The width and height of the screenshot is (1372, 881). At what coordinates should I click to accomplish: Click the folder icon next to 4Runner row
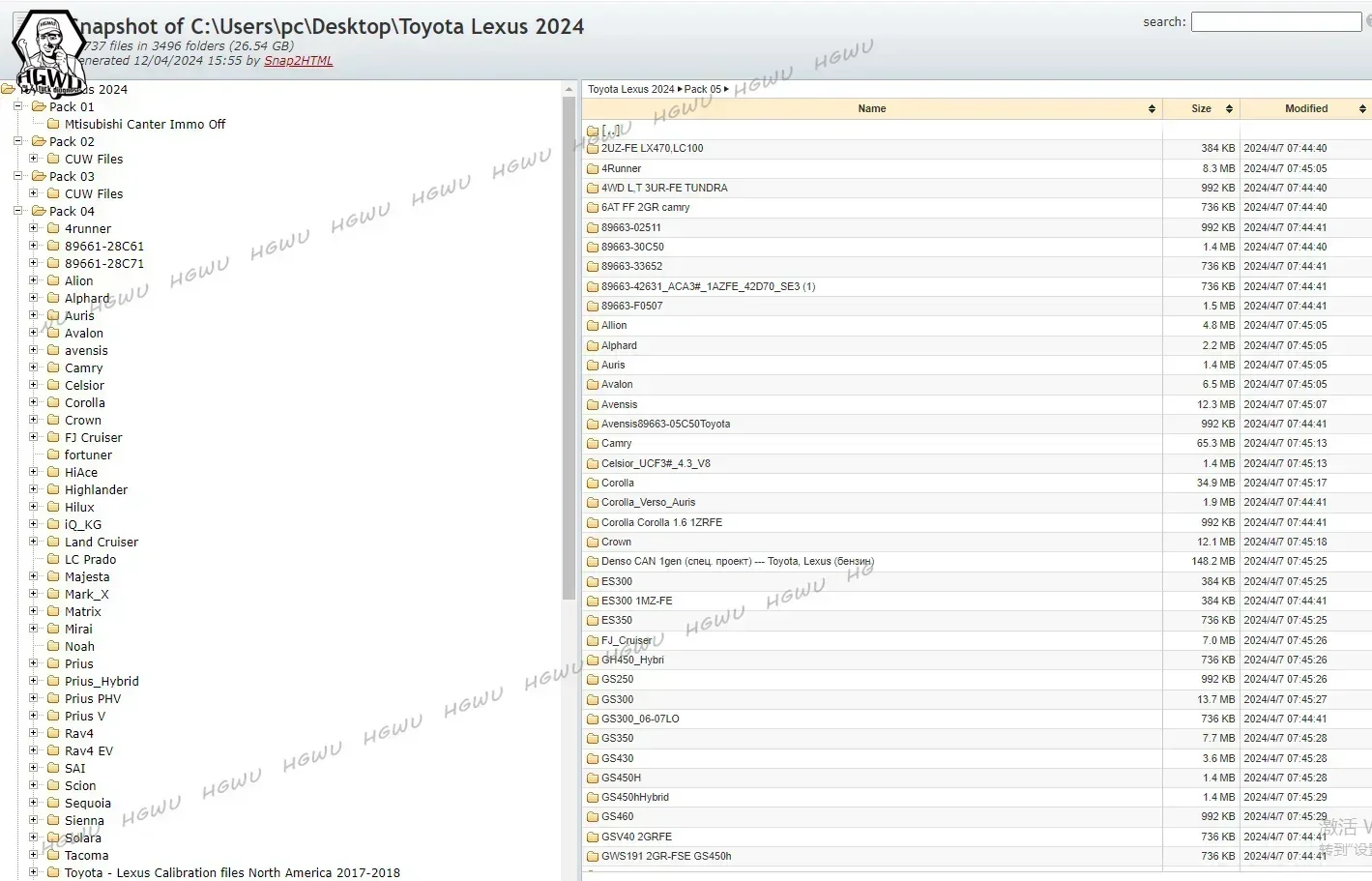click(x=593, y=169)
